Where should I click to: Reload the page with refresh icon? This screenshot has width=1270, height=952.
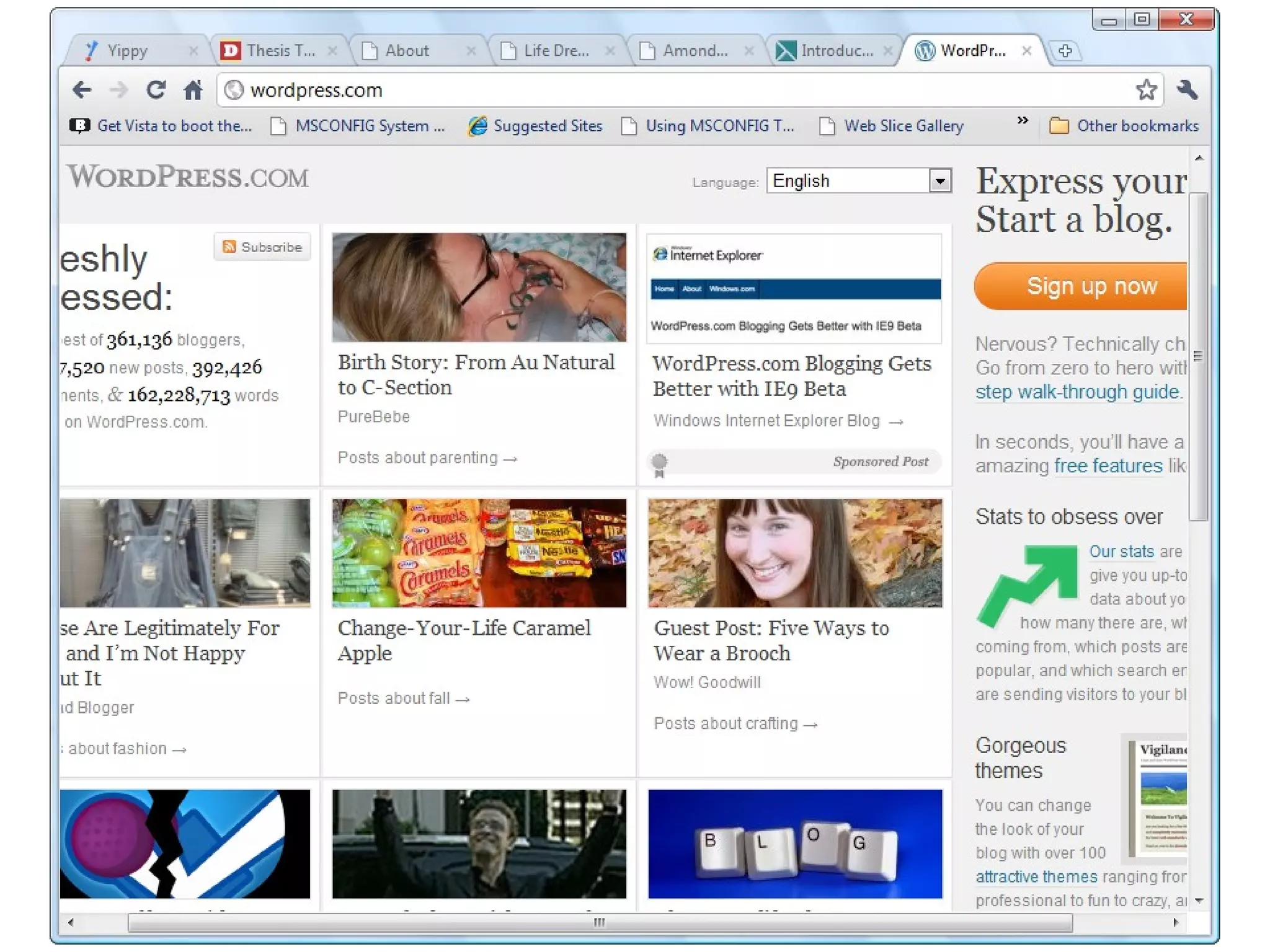click(156, 90)
